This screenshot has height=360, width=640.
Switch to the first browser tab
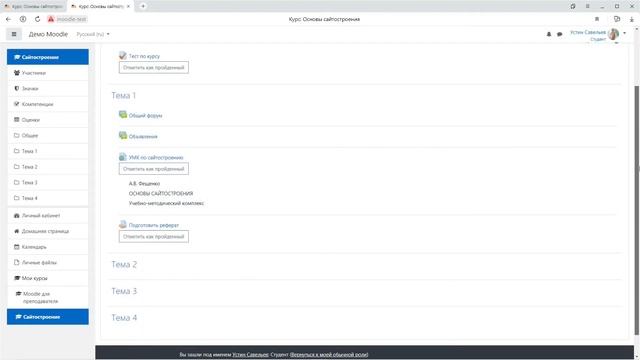click(x=33, y=7)
